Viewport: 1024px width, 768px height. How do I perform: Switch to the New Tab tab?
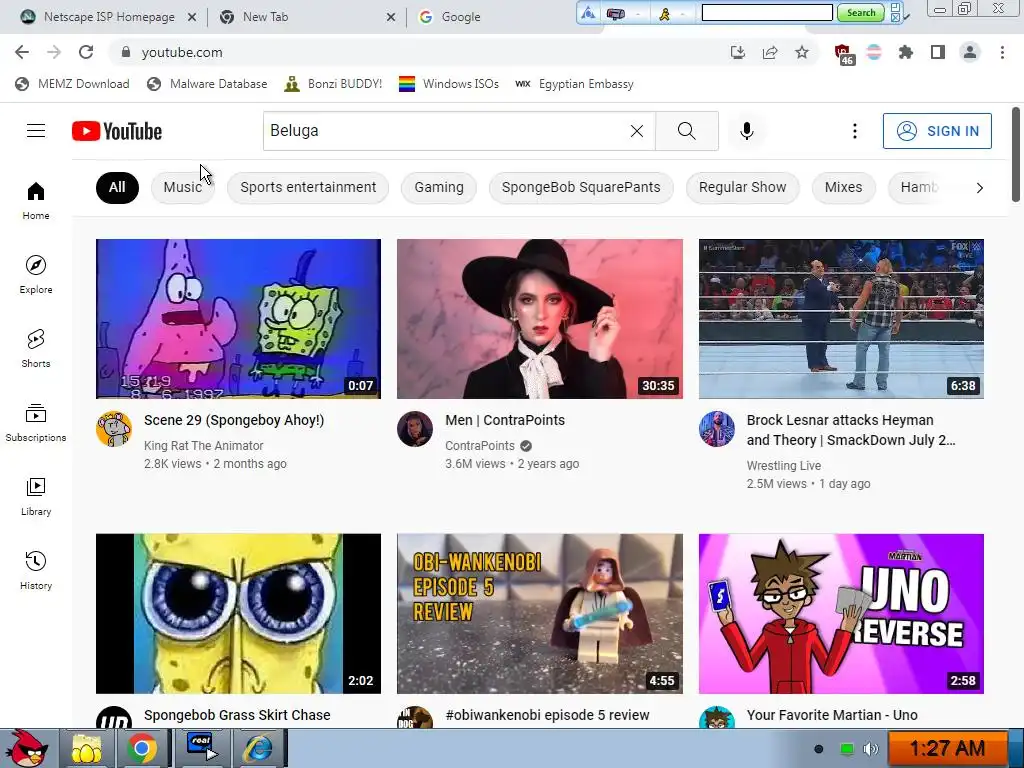click(264, 17)
